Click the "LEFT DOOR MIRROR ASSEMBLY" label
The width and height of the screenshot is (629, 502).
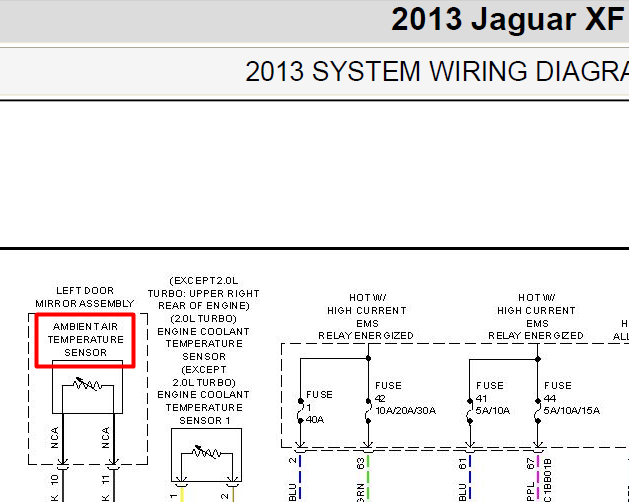point(85,297)
